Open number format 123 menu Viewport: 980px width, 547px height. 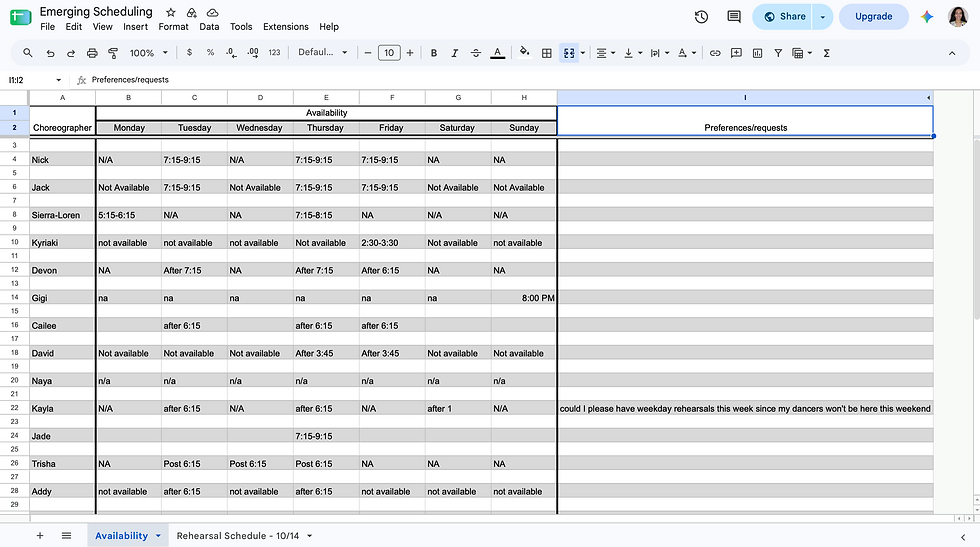[274, 53]
